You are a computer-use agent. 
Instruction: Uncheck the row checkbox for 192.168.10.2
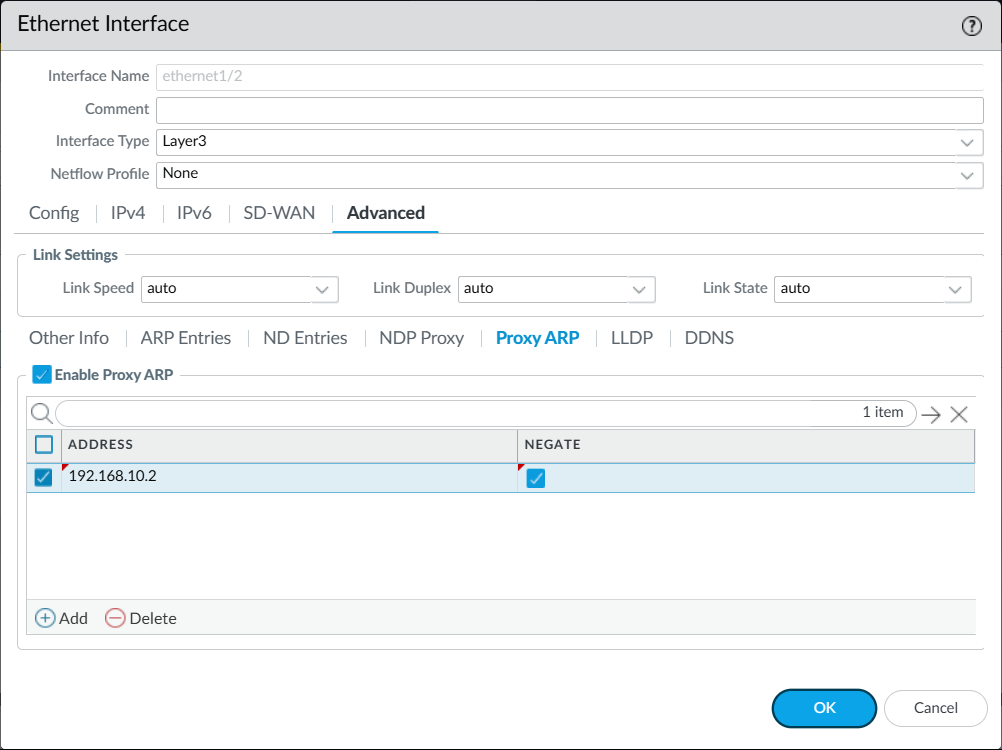point(43,477)
